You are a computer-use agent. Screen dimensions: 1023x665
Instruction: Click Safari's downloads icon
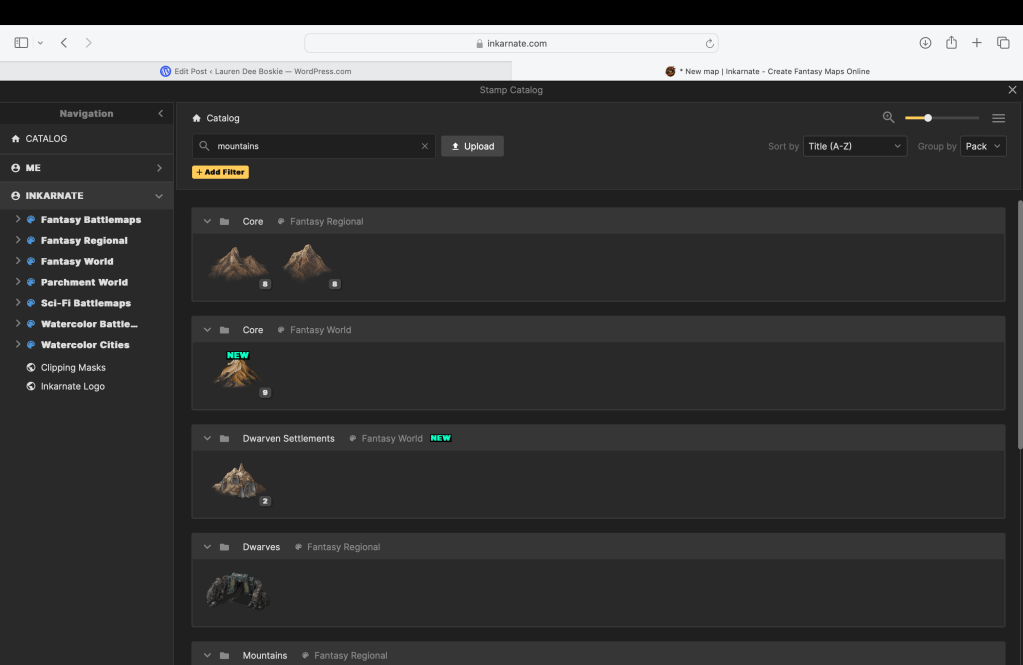coord(925,43)
